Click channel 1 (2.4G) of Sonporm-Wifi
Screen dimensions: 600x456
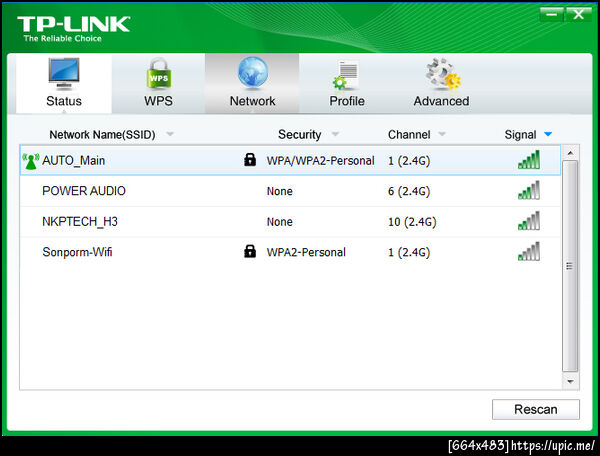409,252
